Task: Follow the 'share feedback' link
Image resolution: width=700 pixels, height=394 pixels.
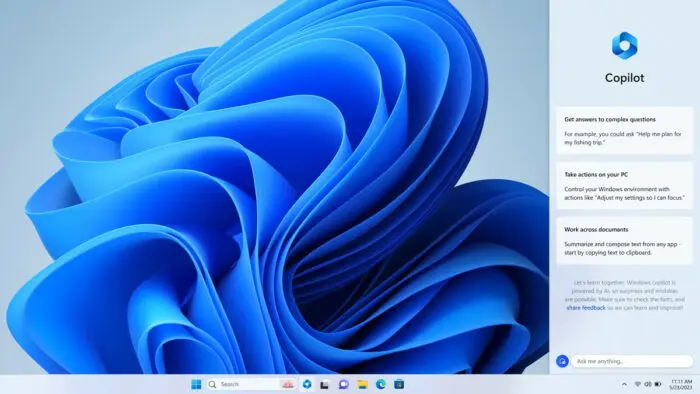Action: [x=586, y=308]
